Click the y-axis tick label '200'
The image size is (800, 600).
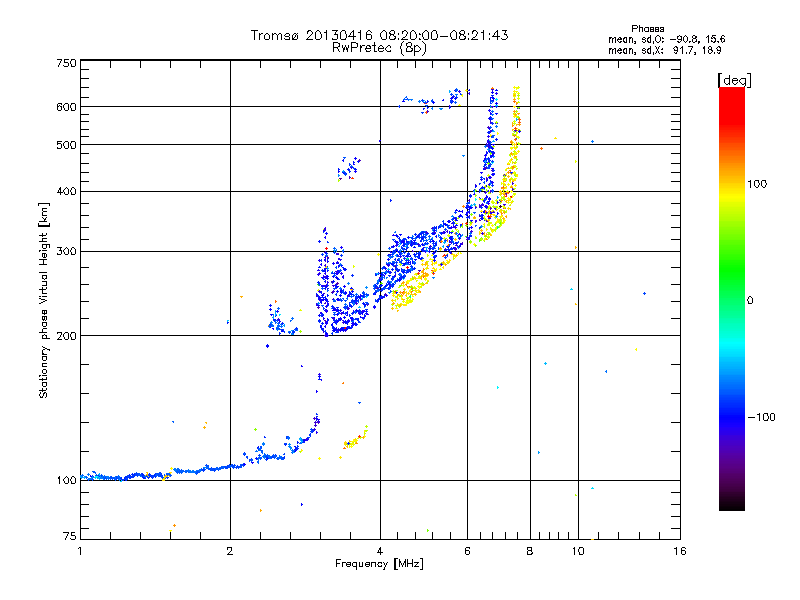point(66,336)
